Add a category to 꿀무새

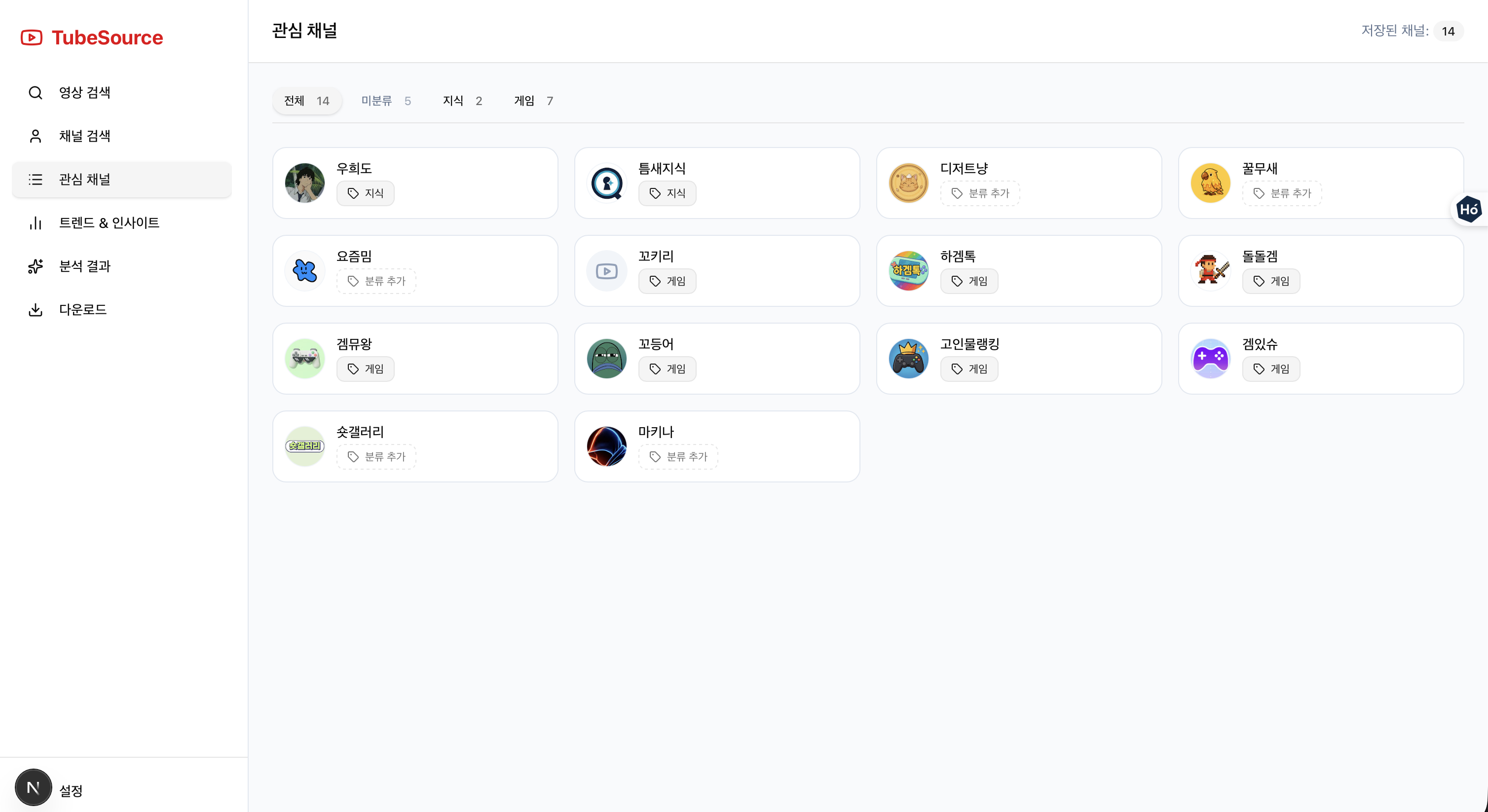tap(1282, 193)
